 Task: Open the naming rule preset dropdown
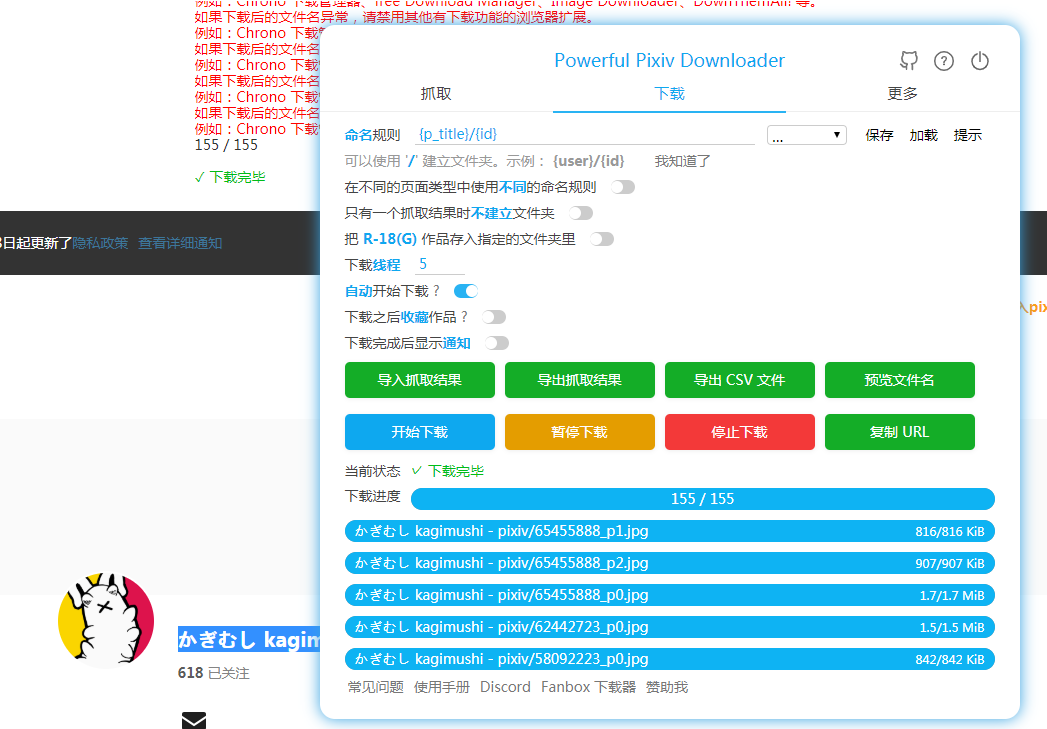[x=807, y=134]
